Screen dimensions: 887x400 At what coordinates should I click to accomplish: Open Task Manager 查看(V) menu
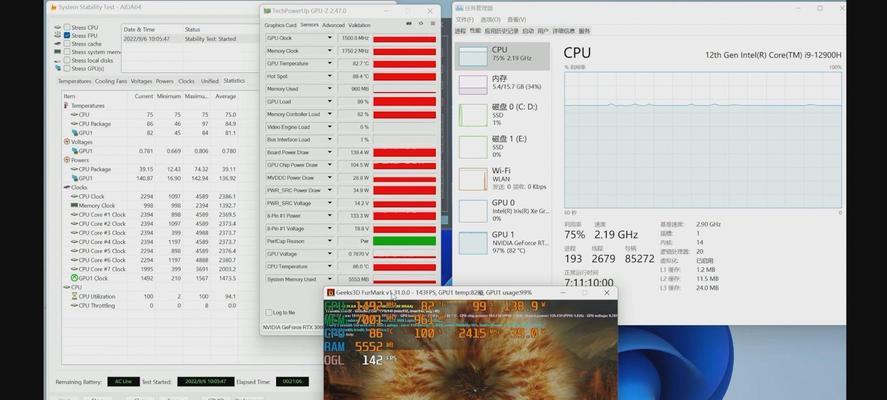pos(516,20)
